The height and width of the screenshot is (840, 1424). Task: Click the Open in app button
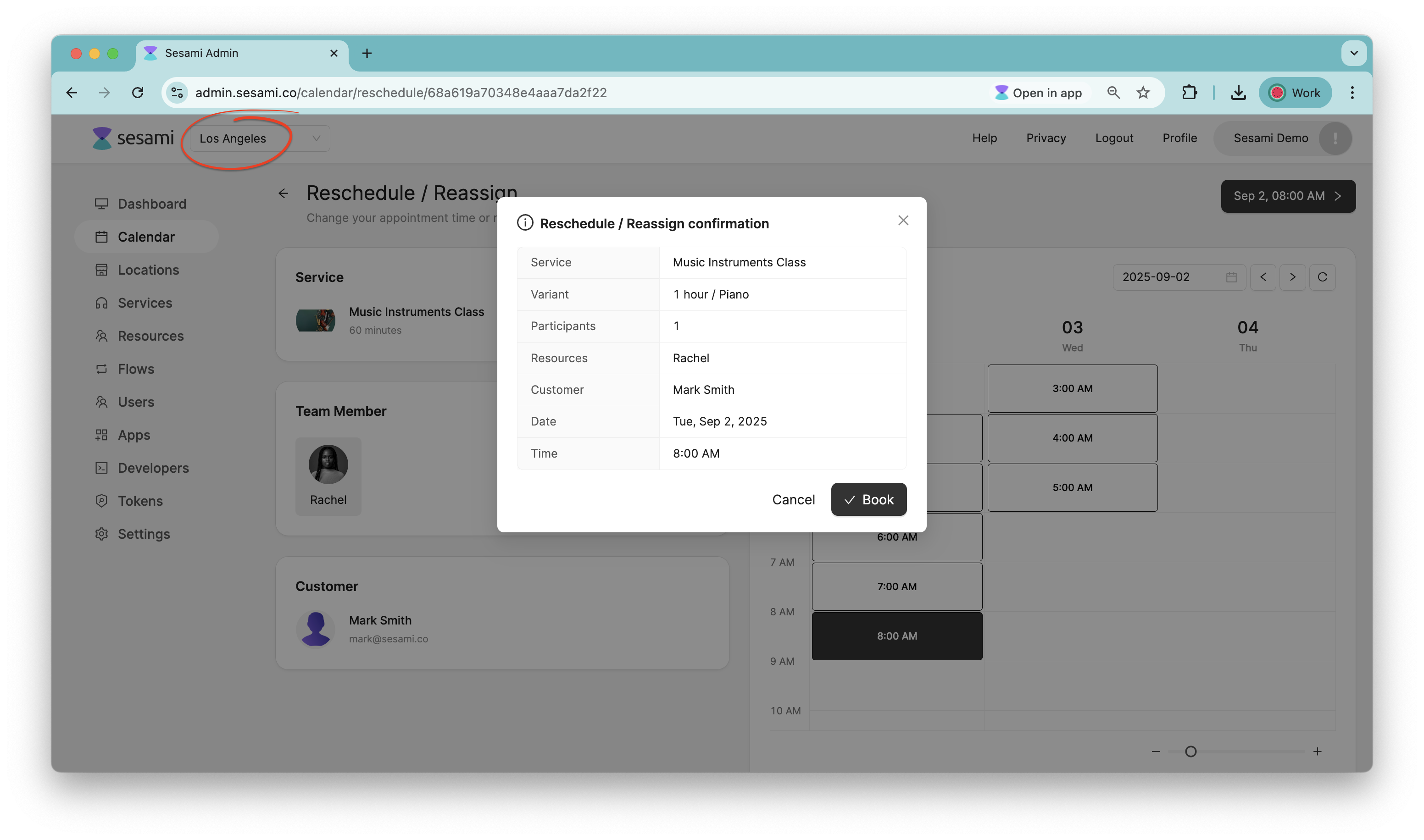pos(1038,93)
